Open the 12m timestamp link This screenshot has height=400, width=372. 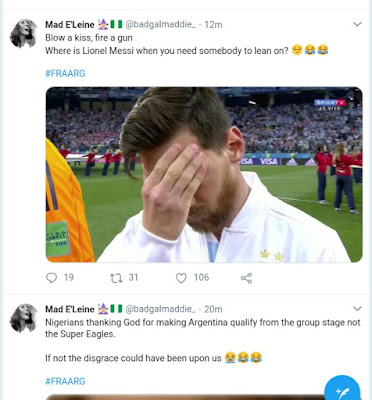213,25
